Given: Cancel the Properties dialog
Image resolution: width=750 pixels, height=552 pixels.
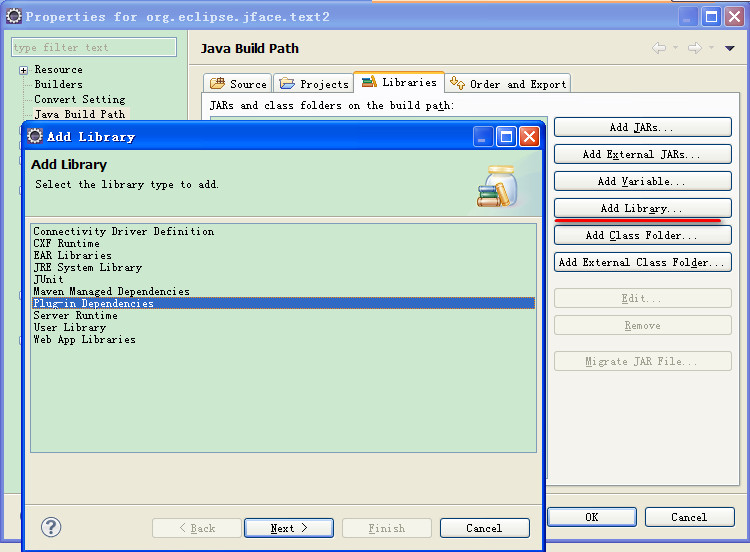Looking at the screenshot, I should pyautogui.click(x=689, y=517).
